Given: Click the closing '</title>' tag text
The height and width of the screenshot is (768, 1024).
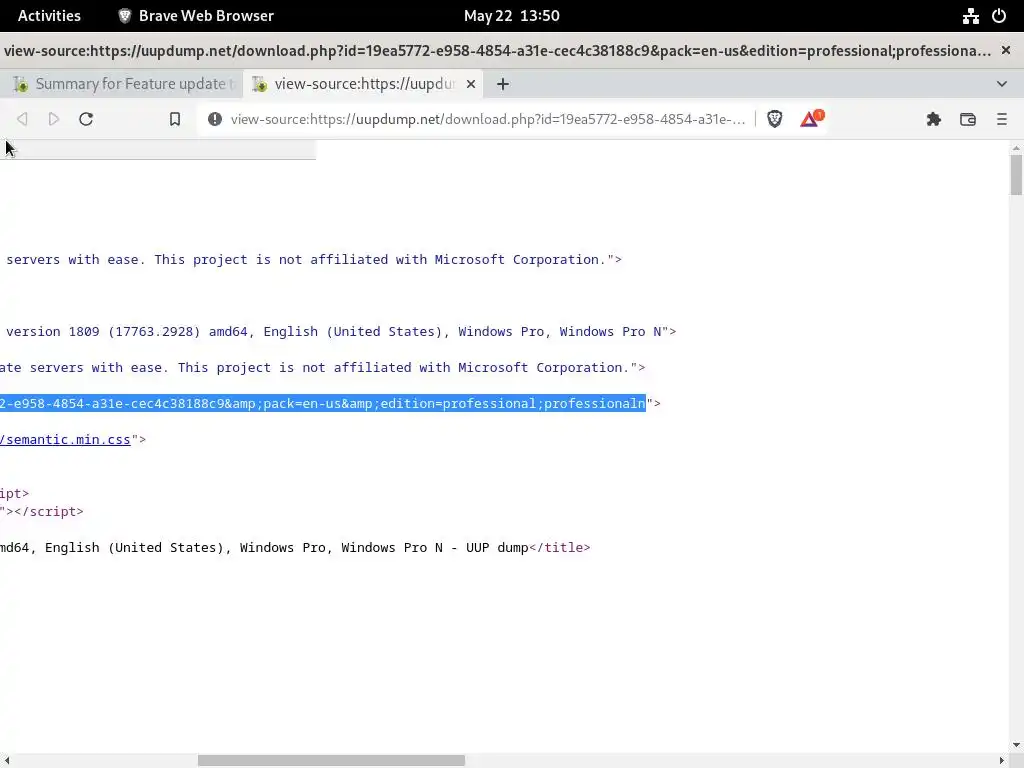Looking at the screenshot, I should click(x=560, y=548).
